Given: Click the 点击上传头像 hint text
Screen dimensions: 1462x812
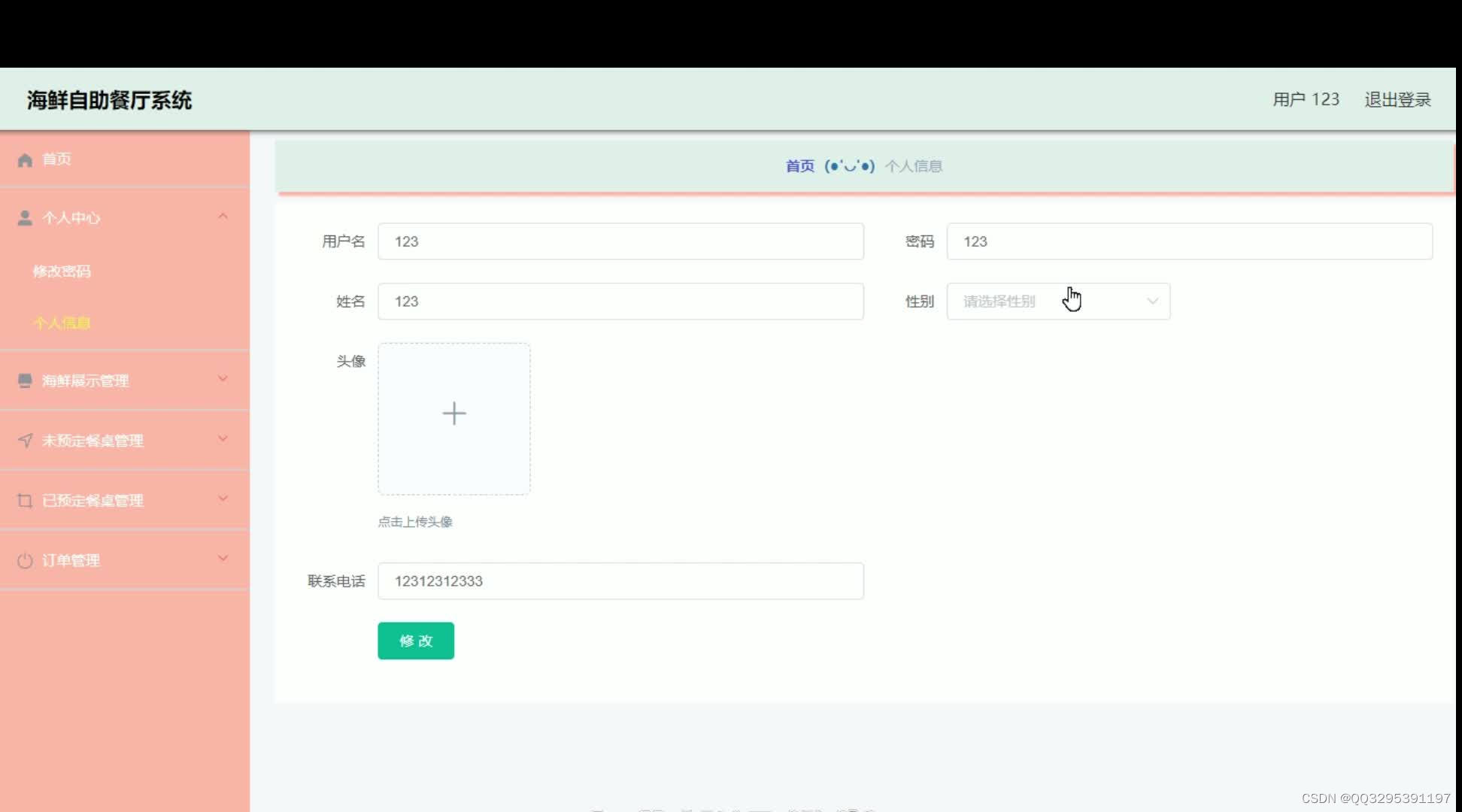Looking at the screenshot, I should [415, 522].
